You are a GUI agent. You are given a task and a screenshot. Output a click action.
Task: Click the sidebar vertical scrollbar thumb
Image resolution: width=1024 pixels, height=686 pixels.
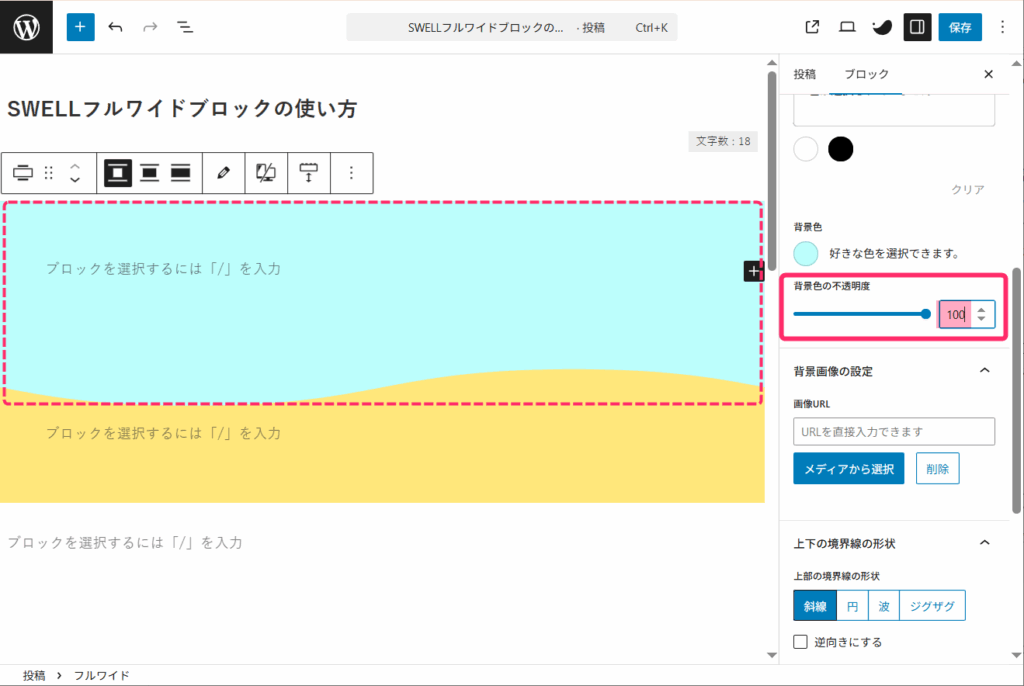pos(1016,390)
